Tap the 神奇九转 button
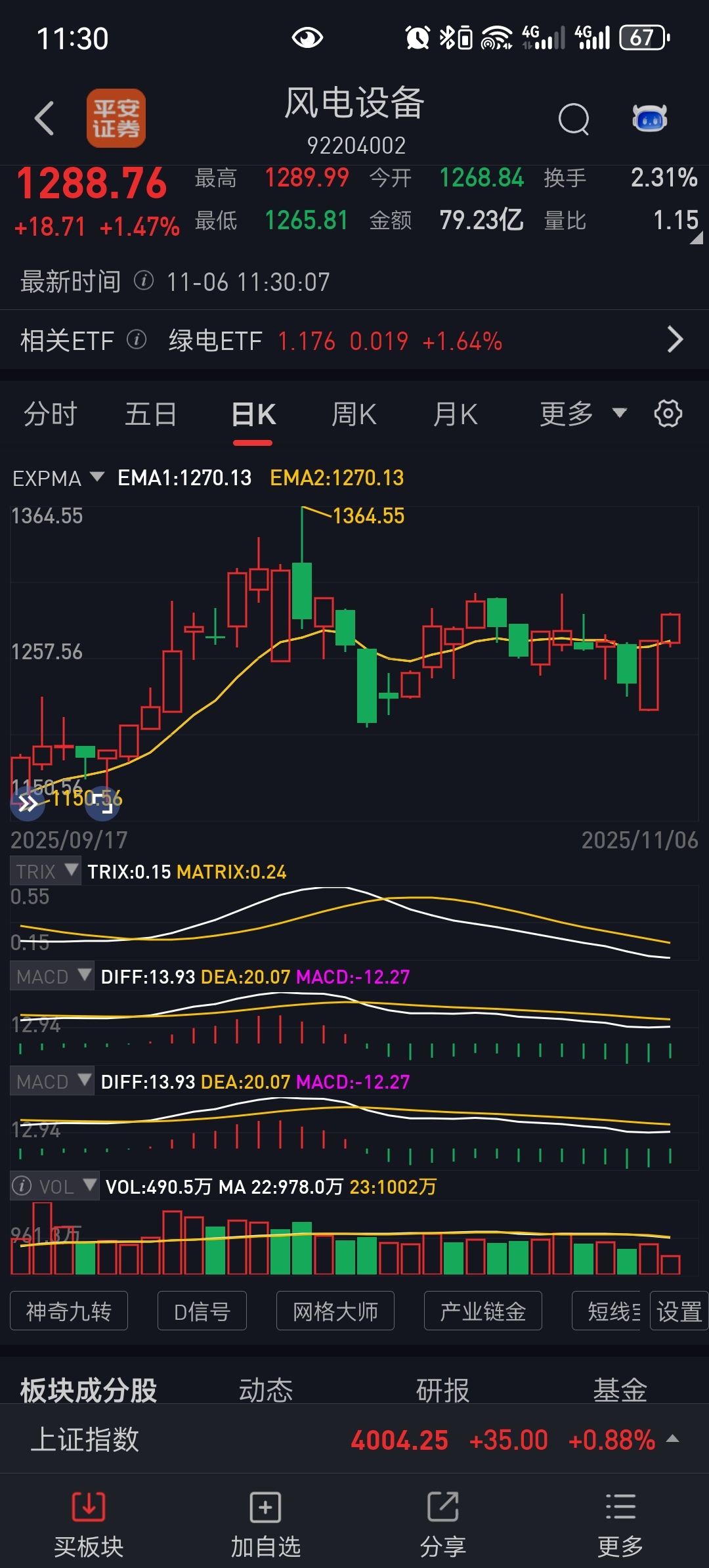Image resolution: width=709 pixels, height=1568 pixels. click(69, 1311)
